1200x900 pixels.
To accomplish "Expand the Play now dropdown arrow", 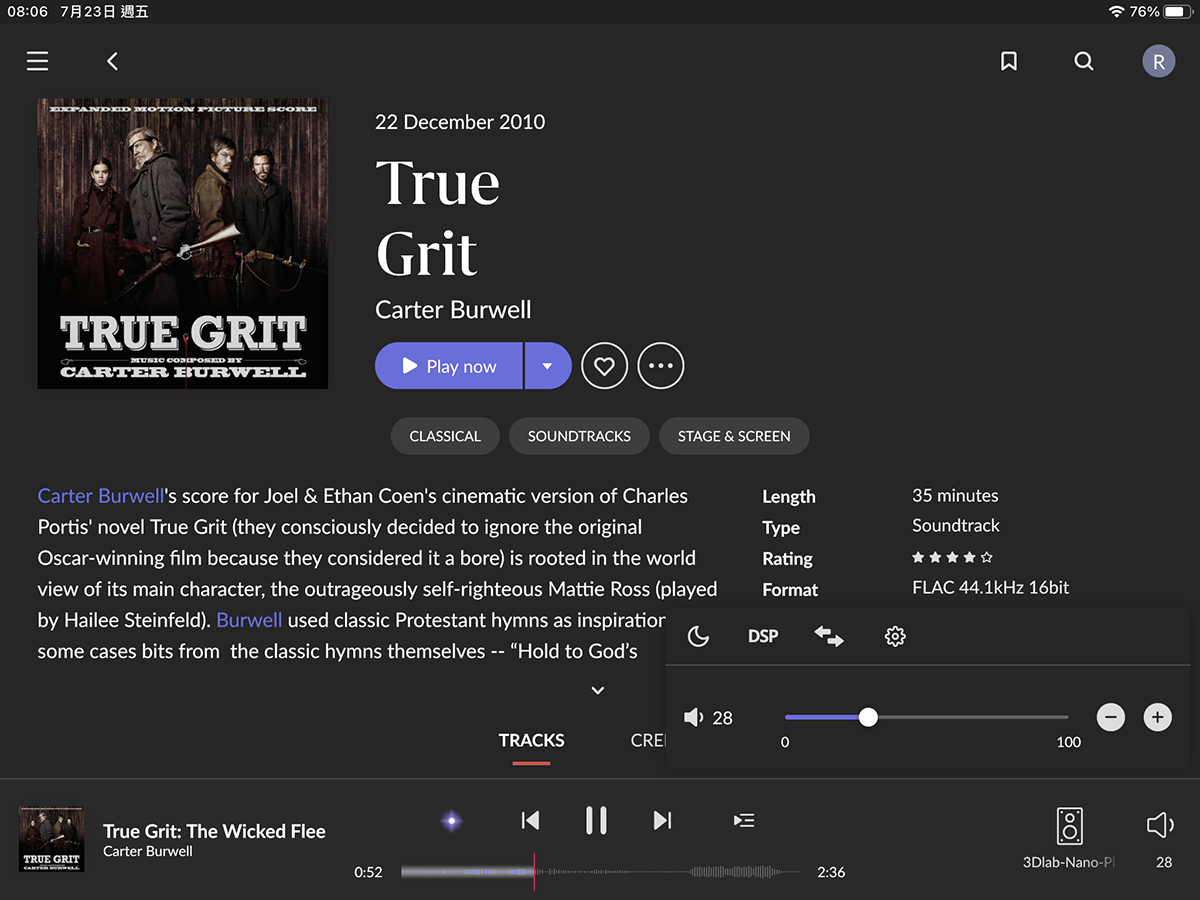I will click(x=547, y=366).
